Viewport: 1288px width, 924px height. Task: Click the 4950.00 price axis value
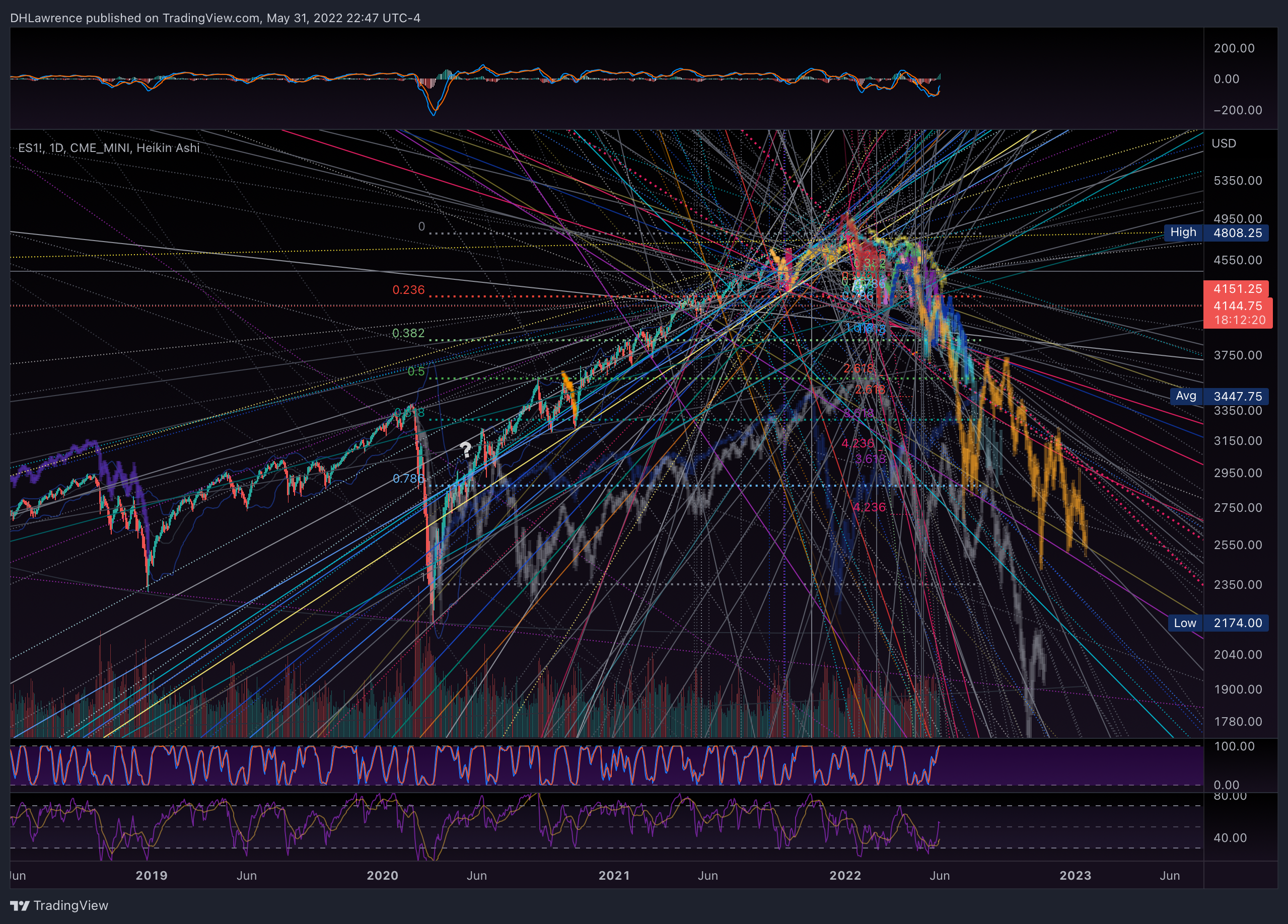point(1238,218)
